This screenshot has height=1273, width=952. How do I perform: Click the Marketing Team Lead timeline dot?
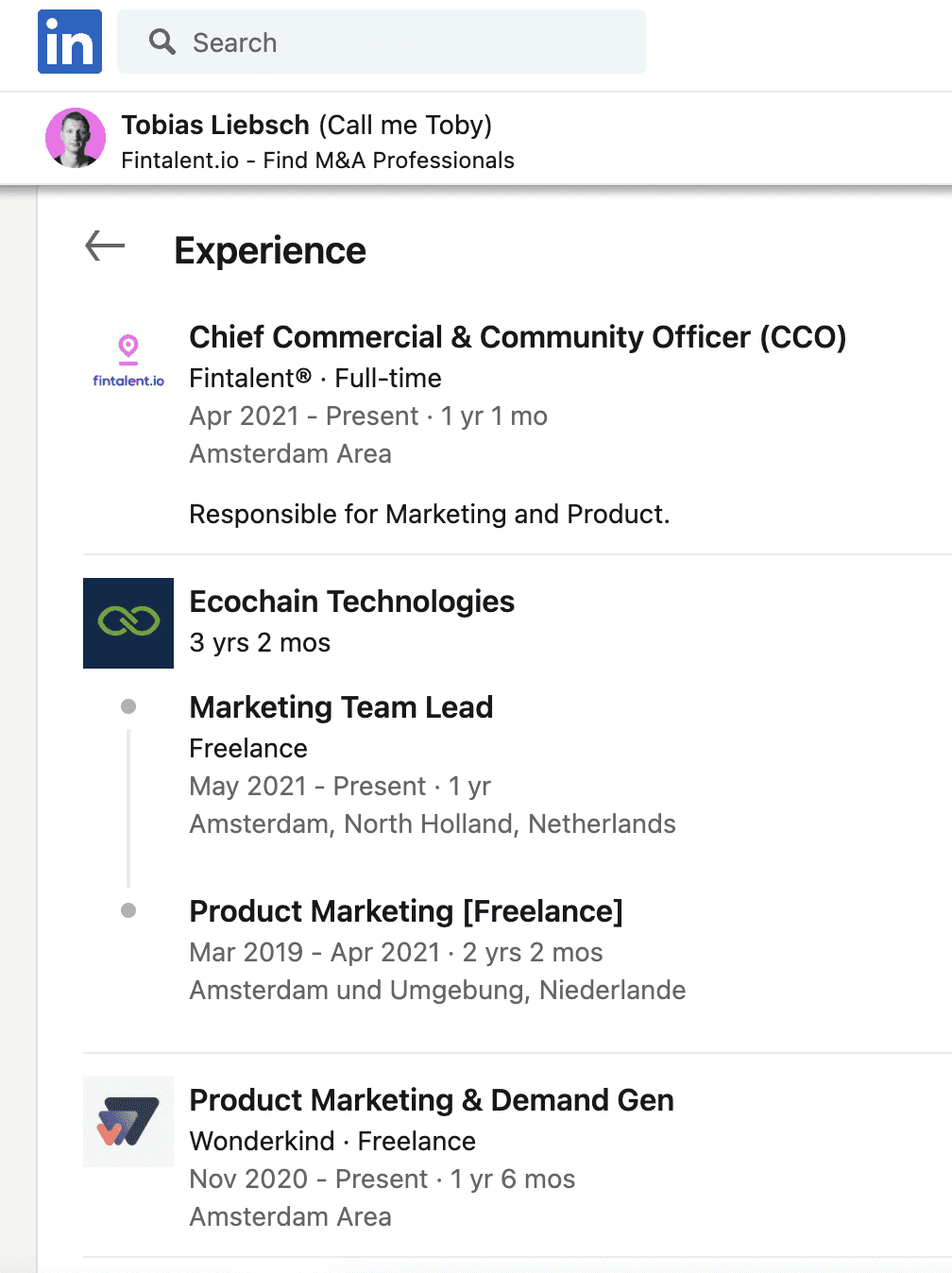pyautogui.click(x=128, y=706)
